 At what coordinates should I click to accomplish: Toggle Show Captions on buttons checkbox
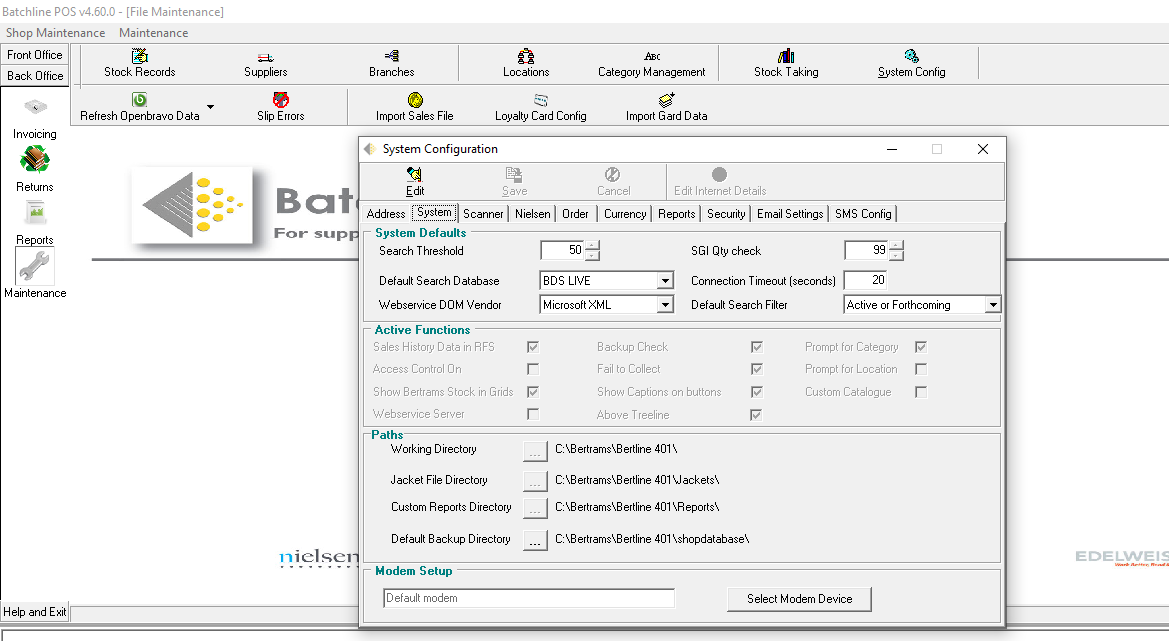click(x=757, y=392)
